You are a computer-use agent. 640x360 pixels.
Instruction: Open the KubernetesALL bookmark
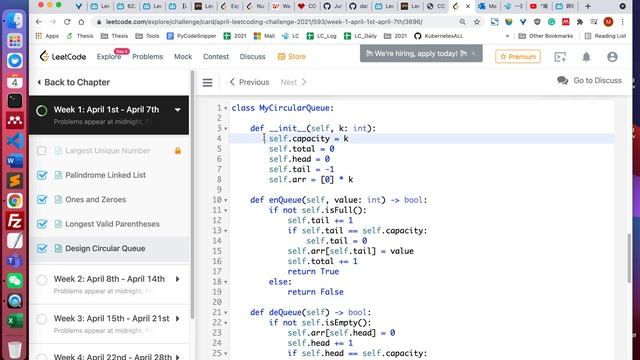pyautogui.click(x=439, y=36)
